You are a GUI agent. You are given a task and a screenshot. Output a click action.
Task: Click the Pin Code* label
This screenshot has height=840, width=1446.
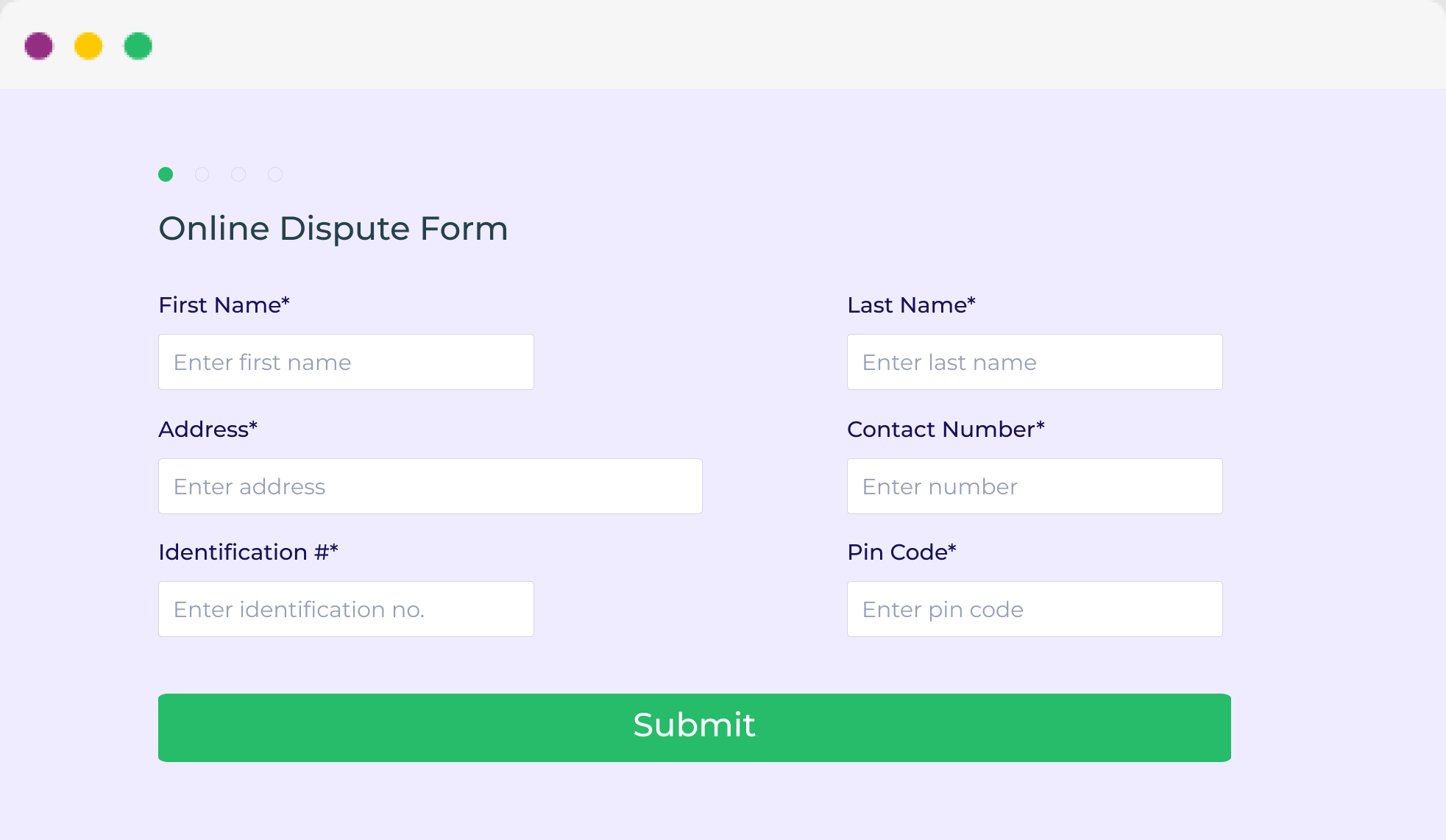point(901,552)
